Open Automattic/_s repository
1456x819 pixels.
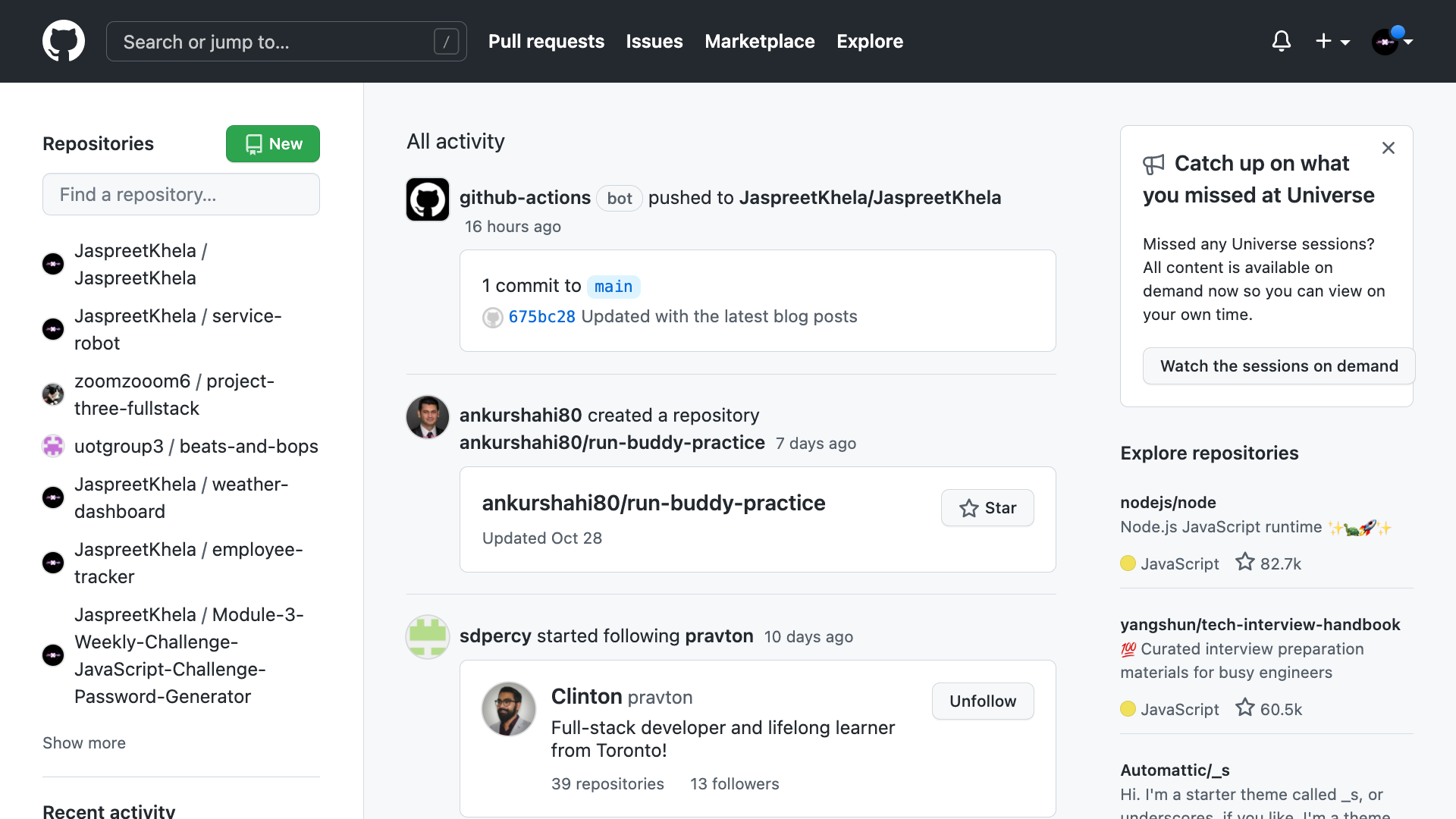click(1175, 770)
